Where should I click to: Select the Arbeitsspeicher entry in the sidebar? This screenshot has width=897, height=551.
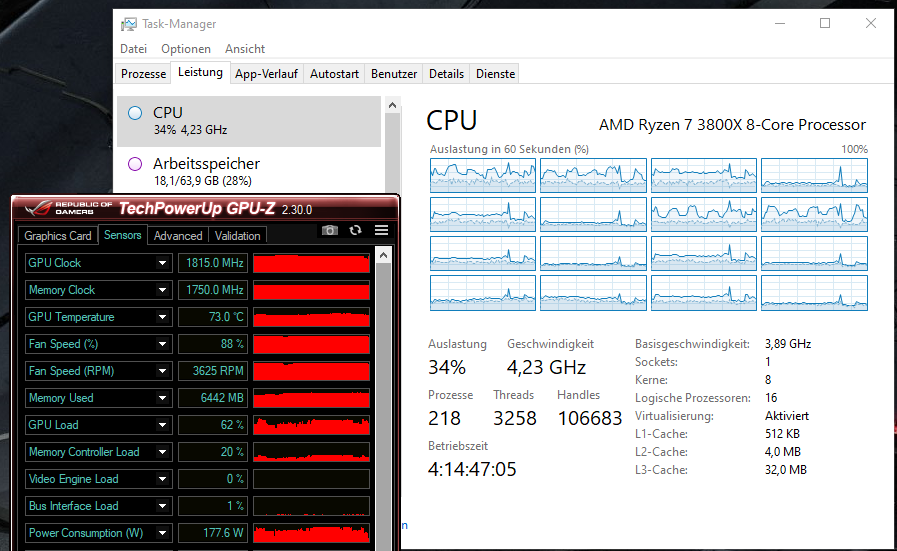249,172
